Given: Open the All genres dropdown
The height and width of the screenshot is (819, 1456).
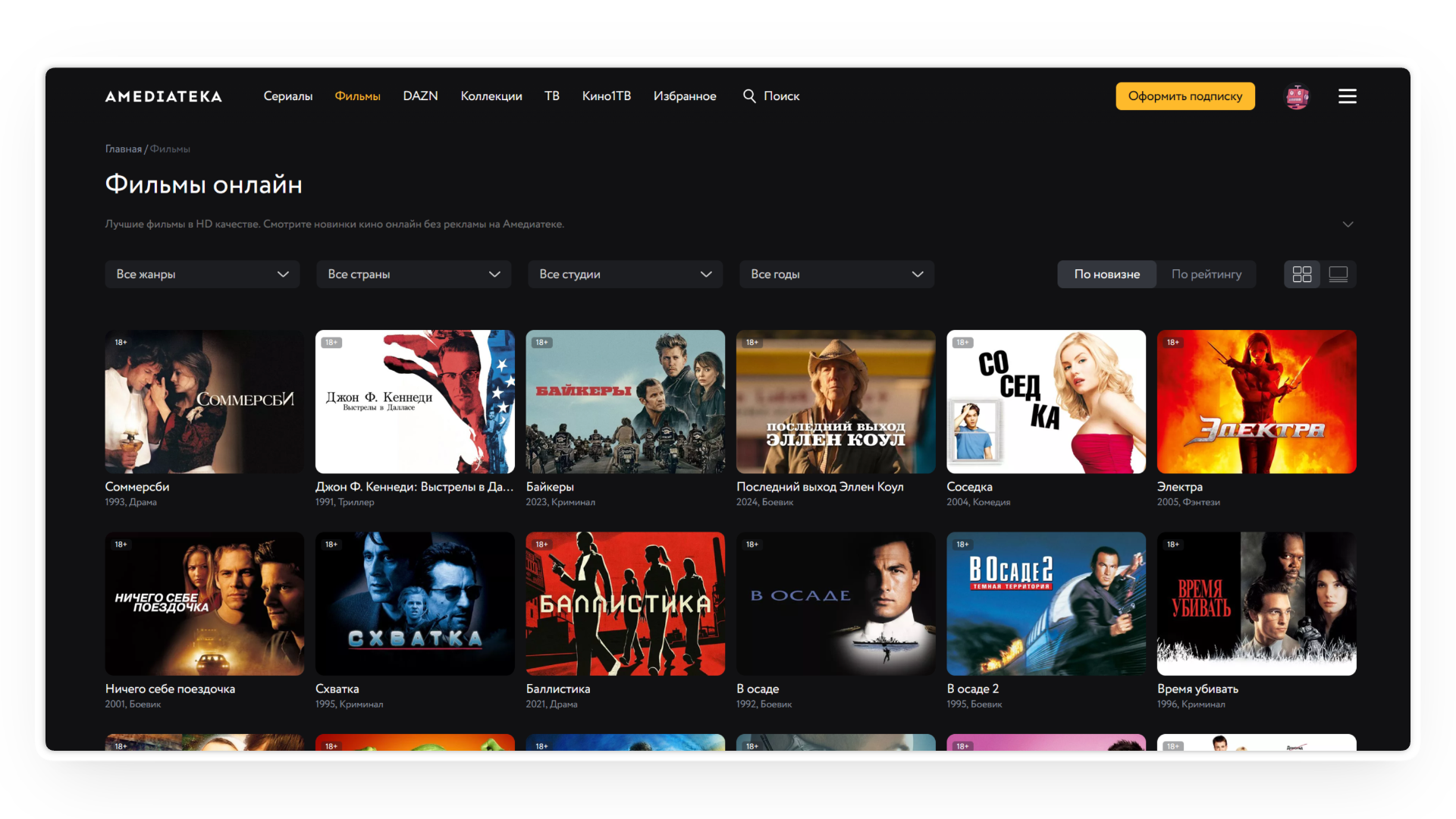Looking at the screenshot, I should pos(202,275).
